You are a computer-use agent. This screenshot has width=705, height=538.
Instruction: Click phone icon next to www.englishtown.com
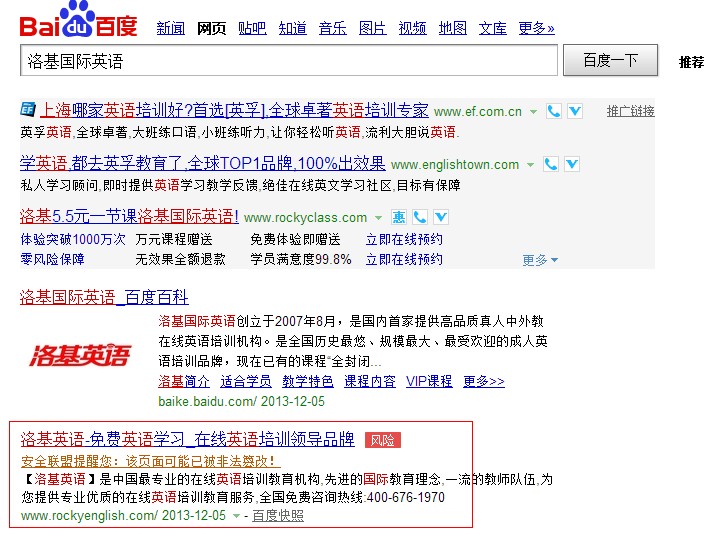551,164
